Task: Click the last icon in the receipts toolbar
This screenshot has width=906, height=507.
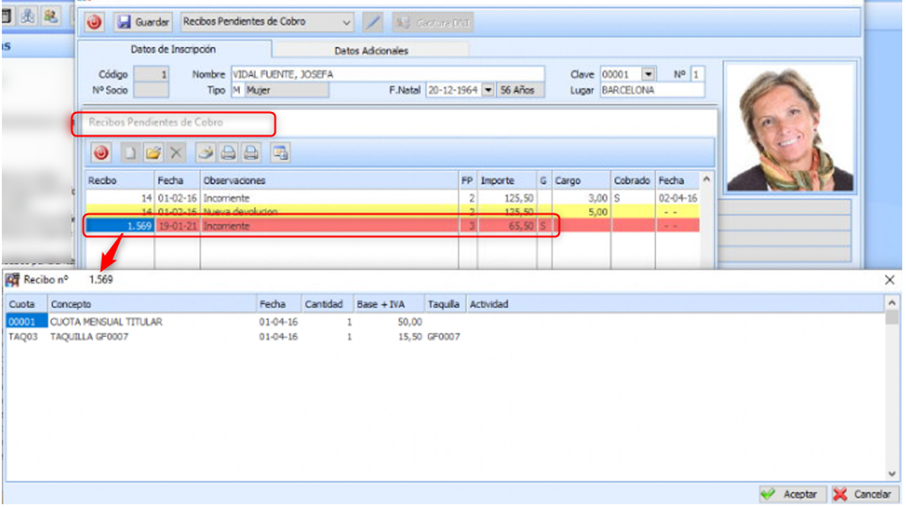Action: tap(281, 153)
